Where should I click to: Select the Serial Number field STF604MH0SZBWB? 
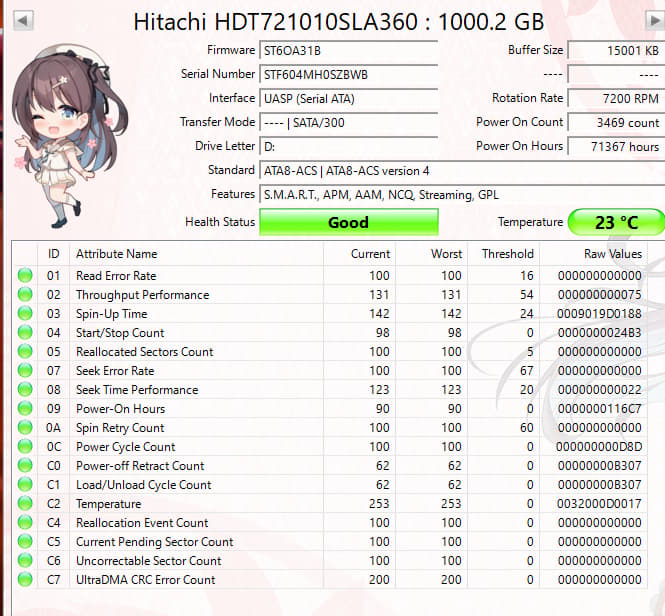(348, 75)
